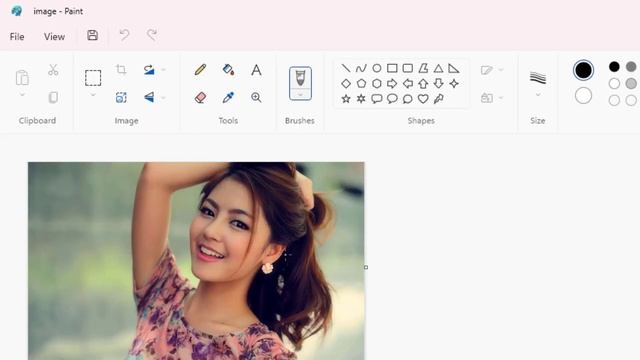640x360 pixels.
Task: Pick the Rounded rectangular callout shape
Action: (377, 99)
